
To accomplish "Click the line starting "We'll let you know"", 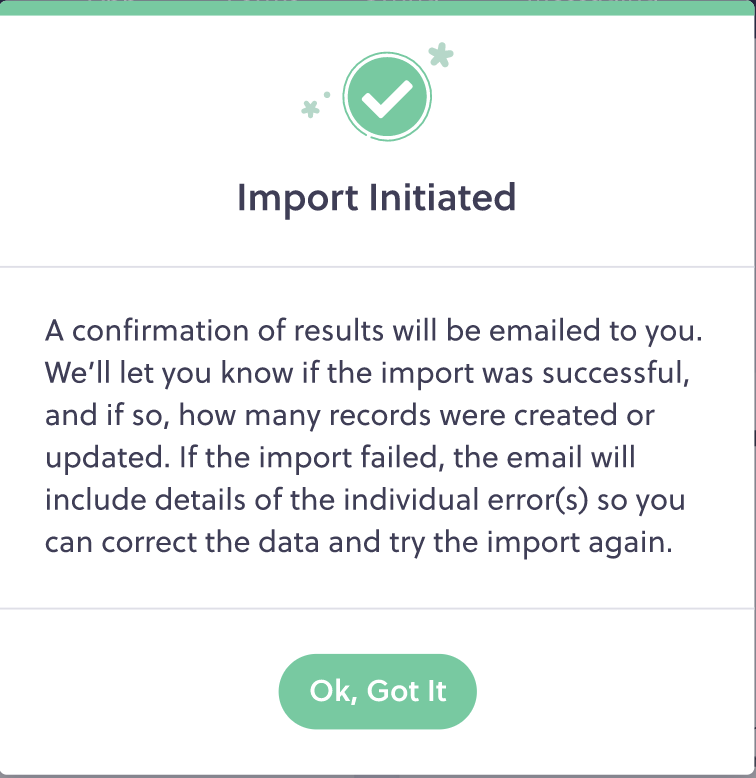I will point(374,373).
